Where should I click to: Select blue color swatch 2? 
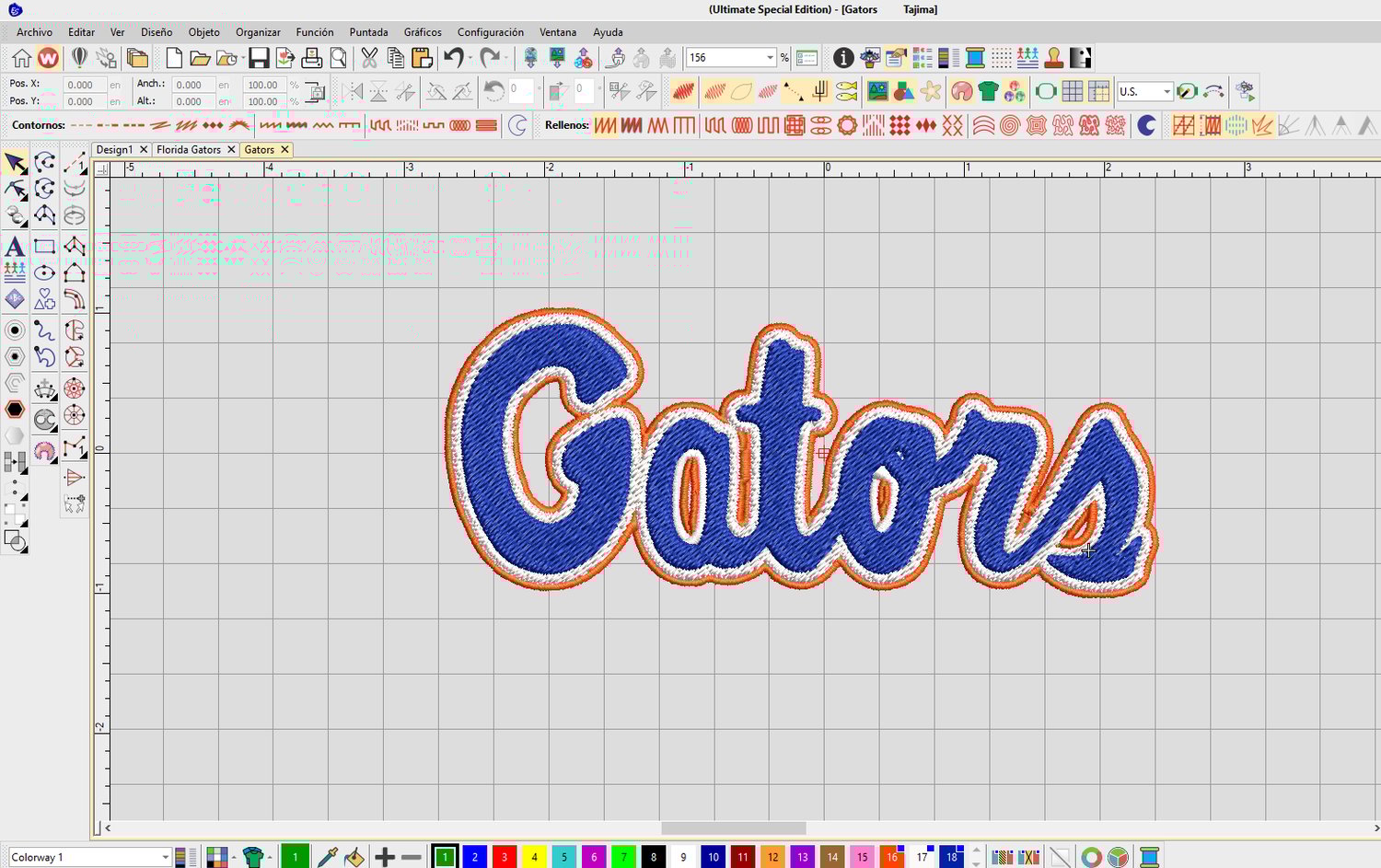pyautogui.click(x=474, y=857)
